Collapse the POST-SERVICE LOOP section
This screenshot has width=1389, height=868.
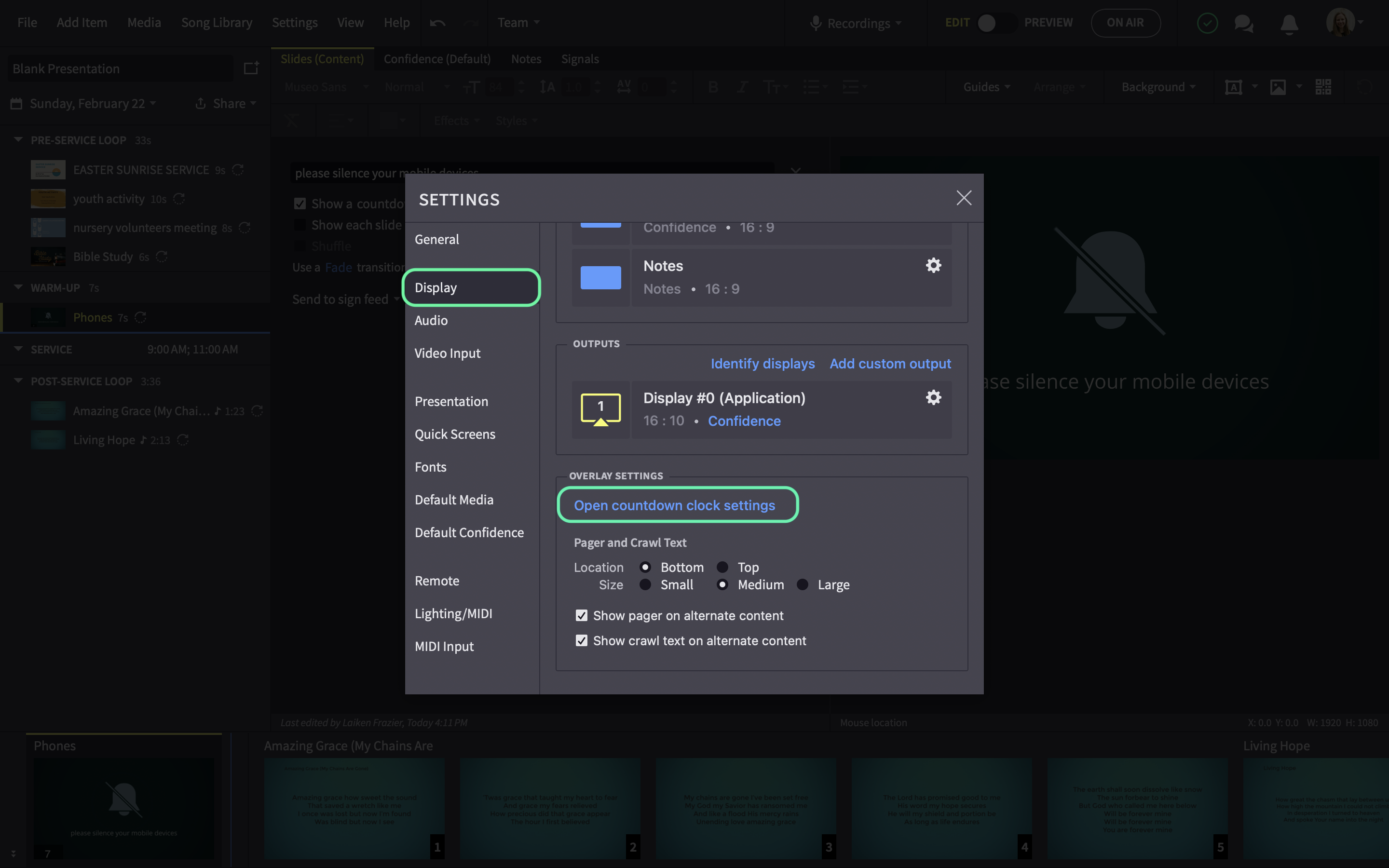pyautogui.click(x=18, y=380)
